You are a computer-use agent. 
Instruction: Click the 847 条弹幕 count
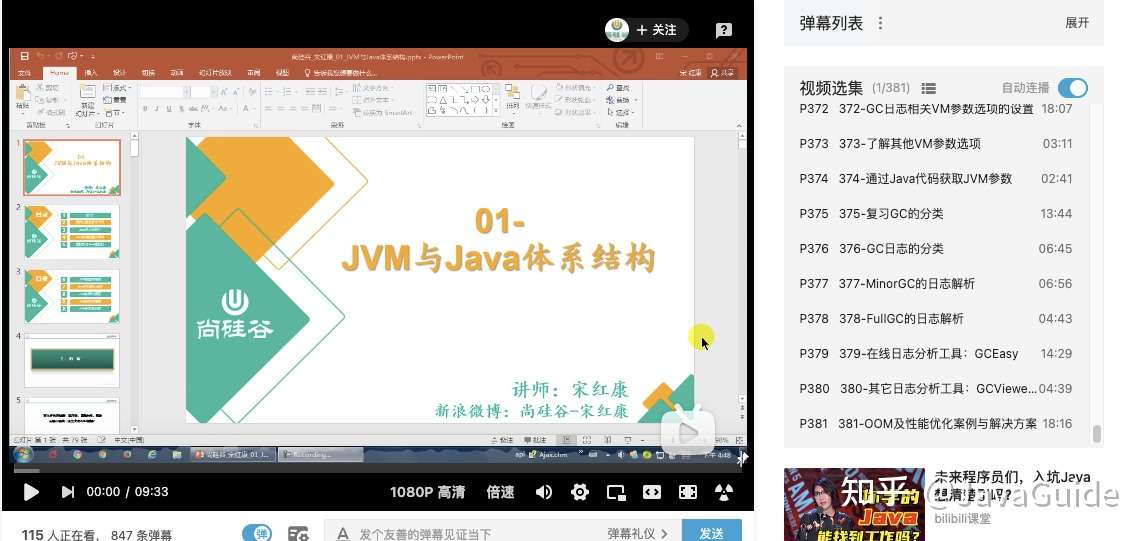click(x=141, y=535)
